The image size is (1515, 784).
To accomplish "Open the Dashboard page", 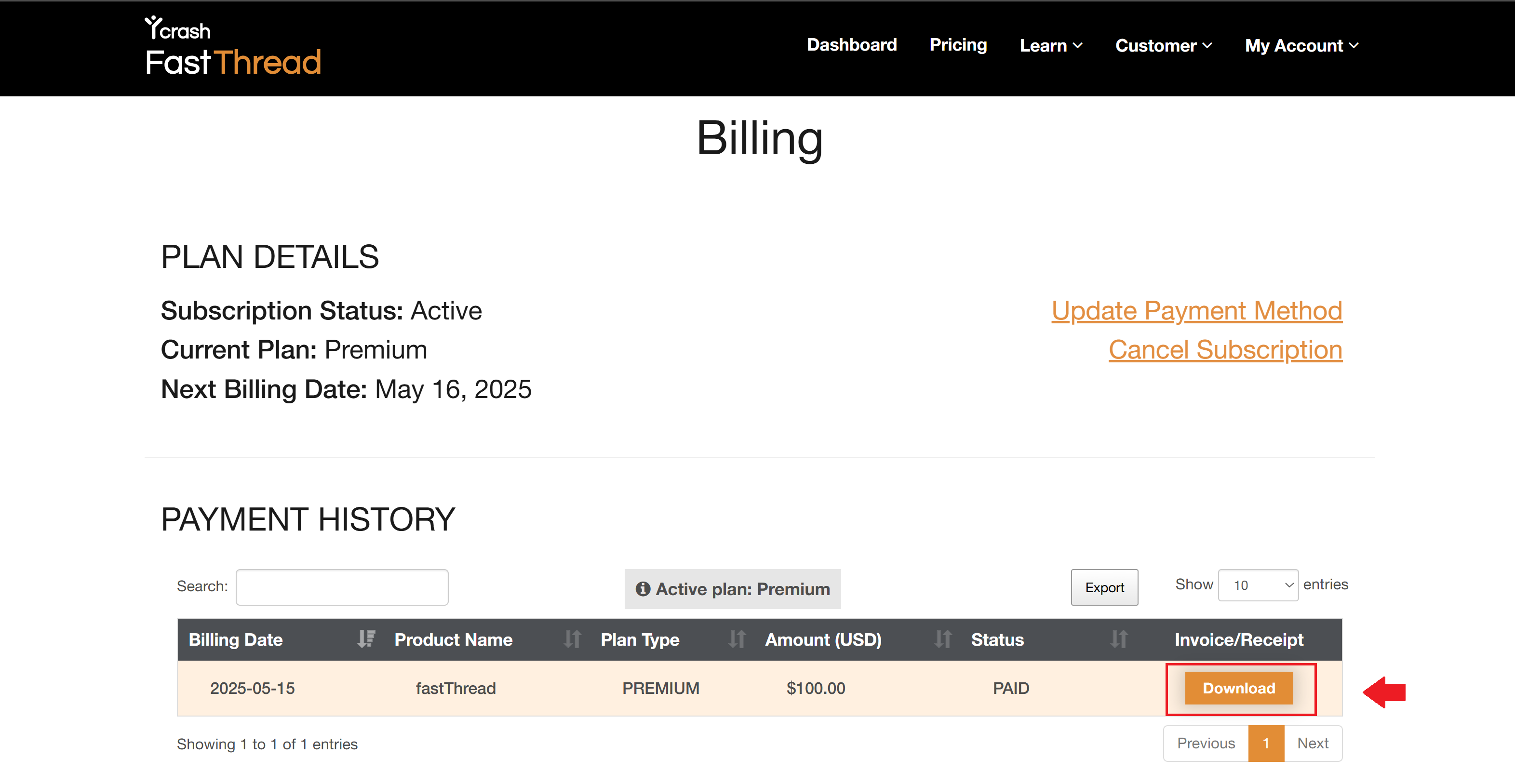I will (852, 45).
